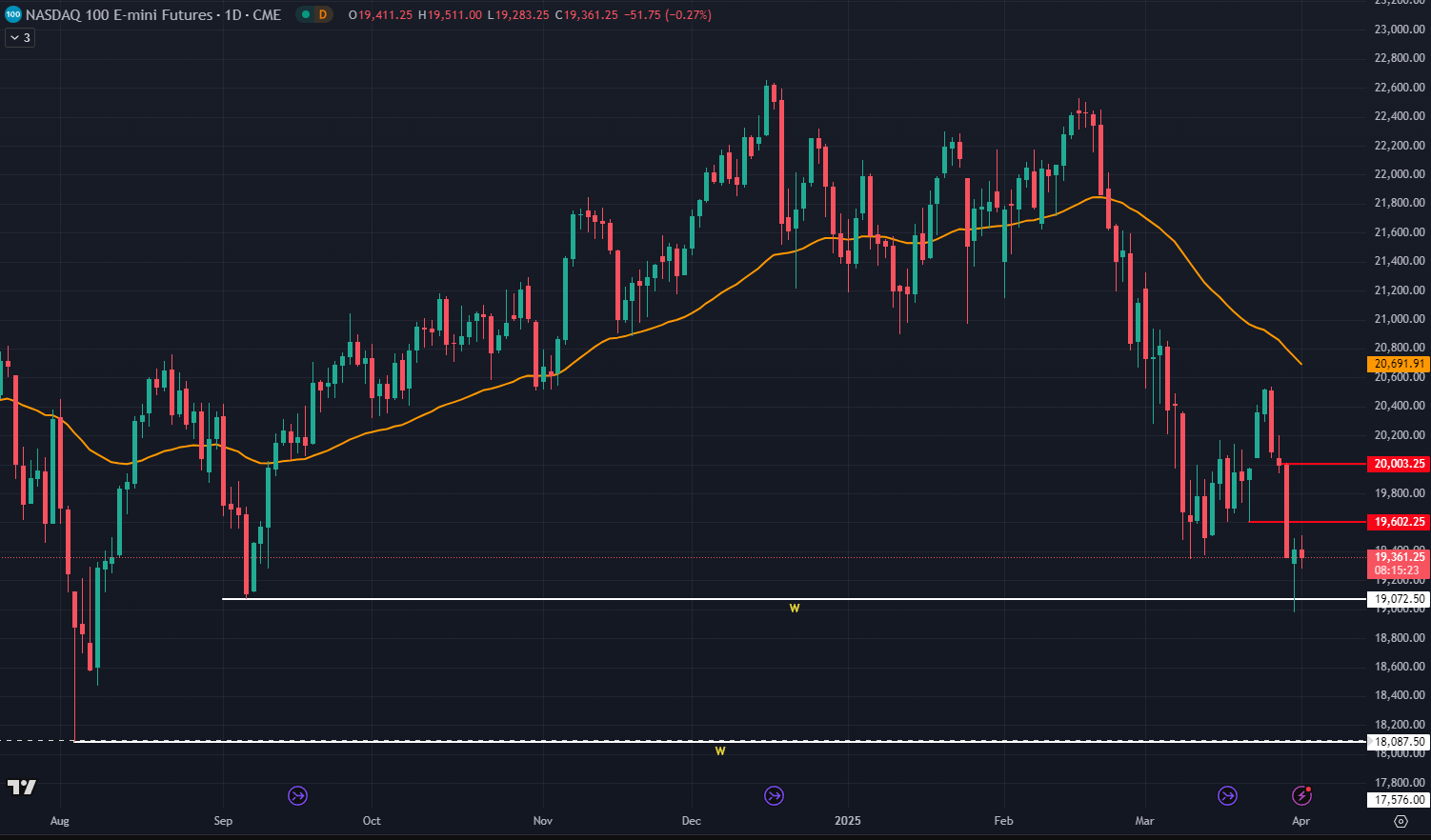Click the 22,600.00 price axis label
Viewport: 1431px width, 840px height.
pyautogui.click(x=1400, y=88)
